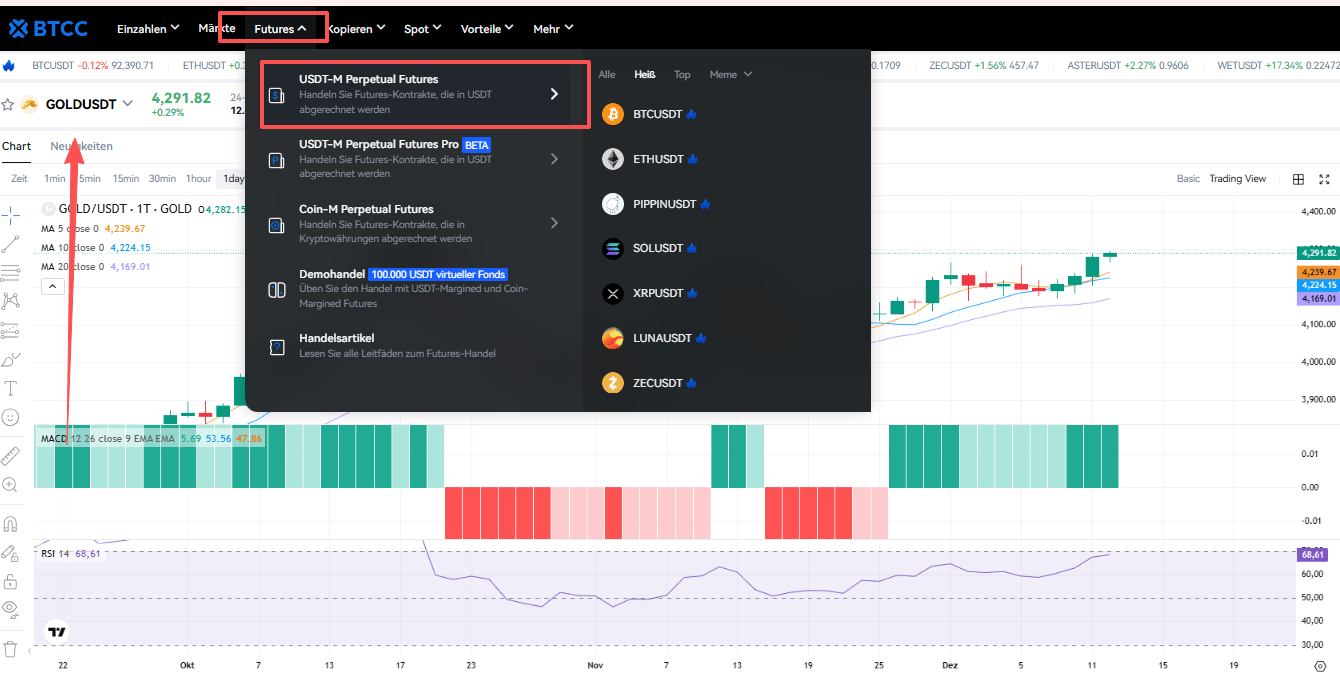This screenshot has height=676, width=1340.
Task: Expand the Einzahlen dropdown menu
Action: (148, 29)
